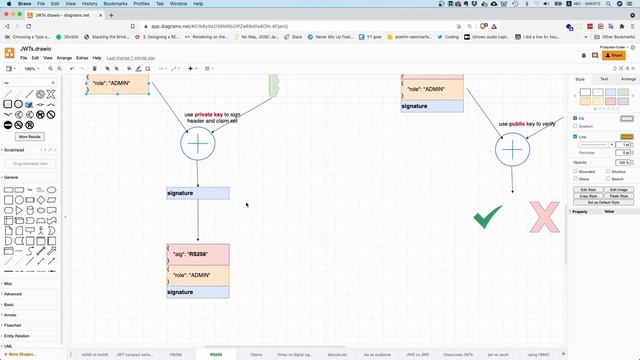The height and width of the screenshot is (360, 640).
Task: Open the insert plus dropdown
Action: coord(192,69)
